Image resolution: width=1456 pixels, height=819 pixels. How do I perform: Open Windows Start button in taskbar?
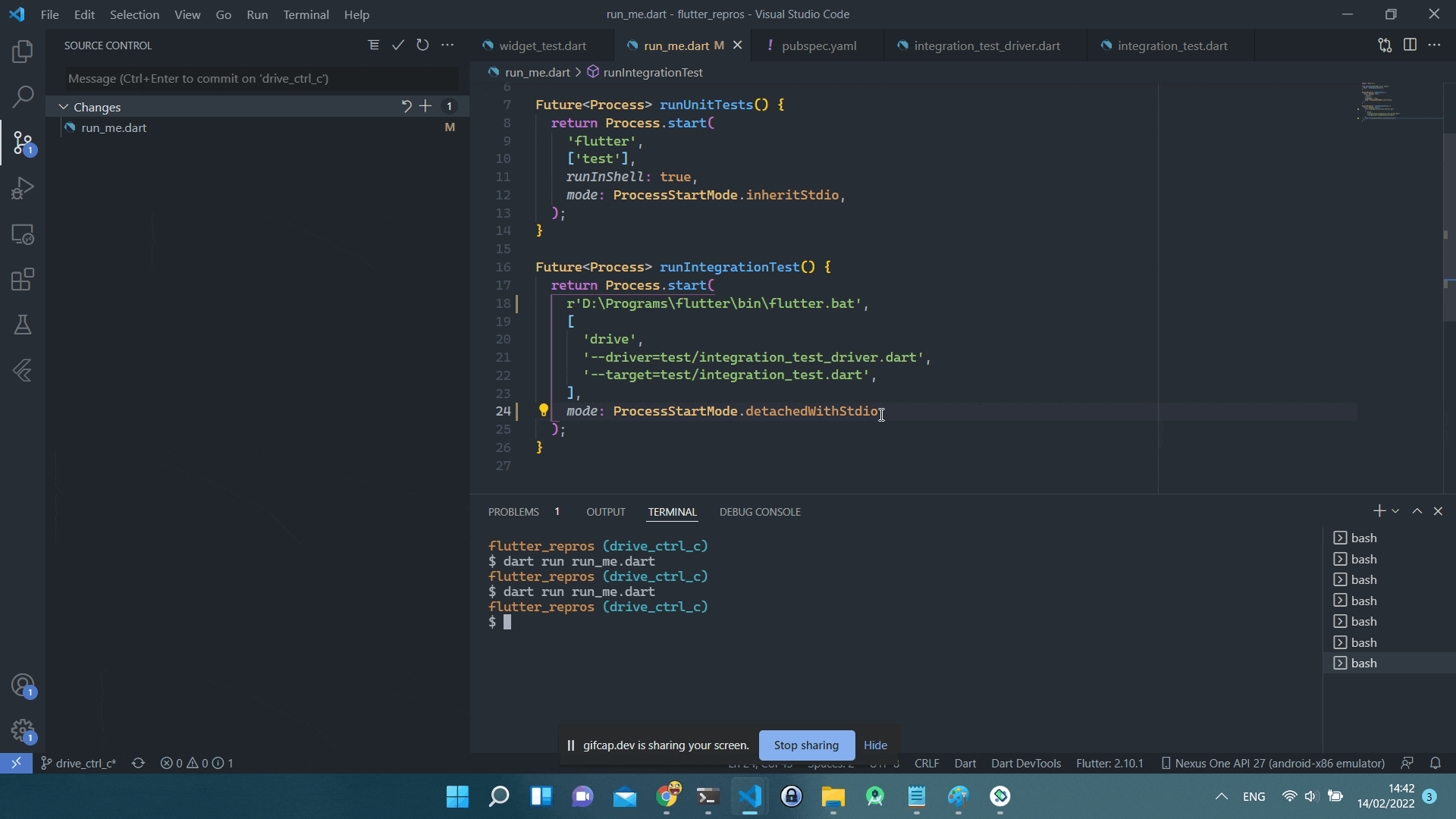click(457, 796)
